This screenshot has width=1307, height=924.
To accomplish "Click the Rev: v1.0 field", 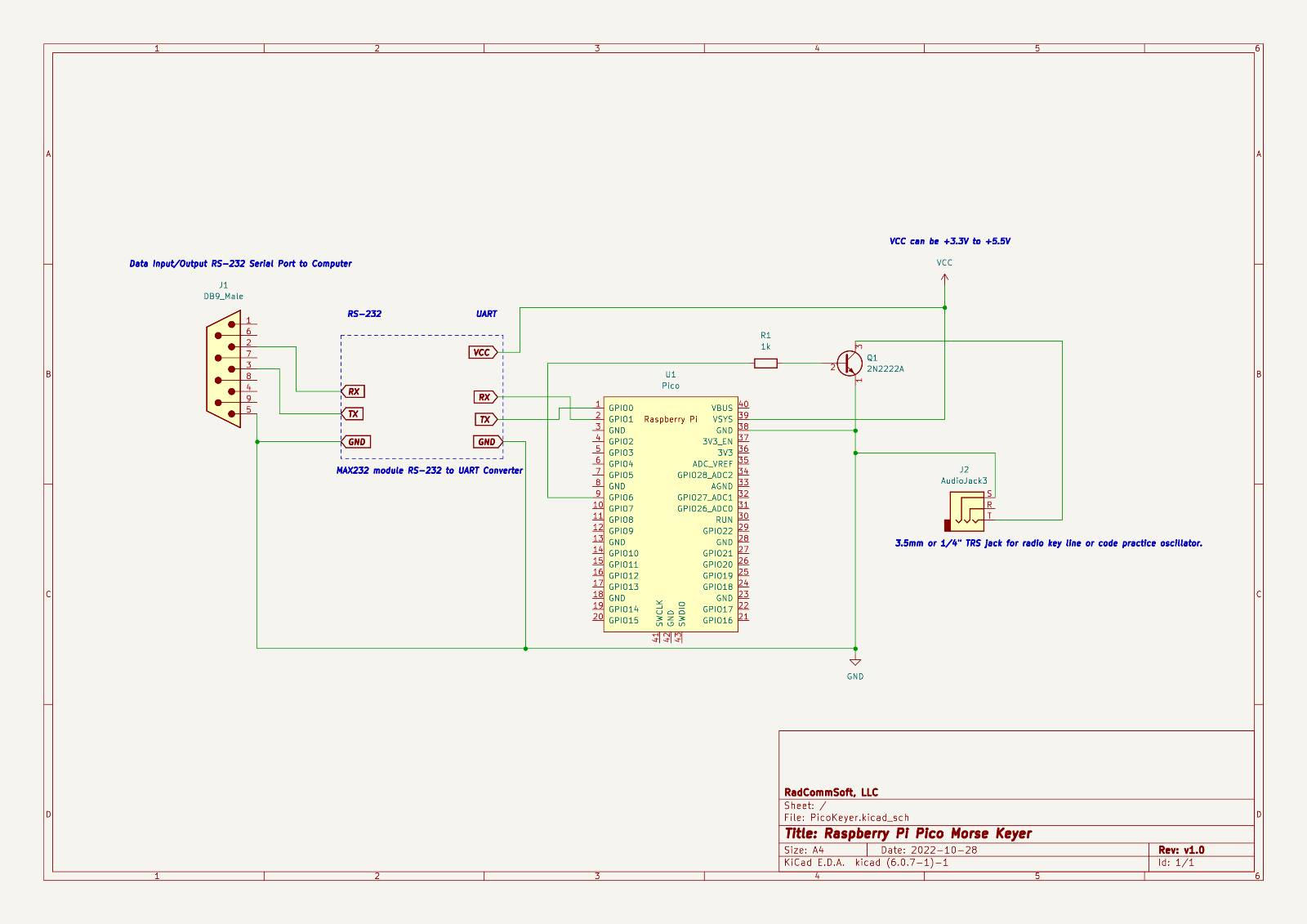I will [1181, 850].
